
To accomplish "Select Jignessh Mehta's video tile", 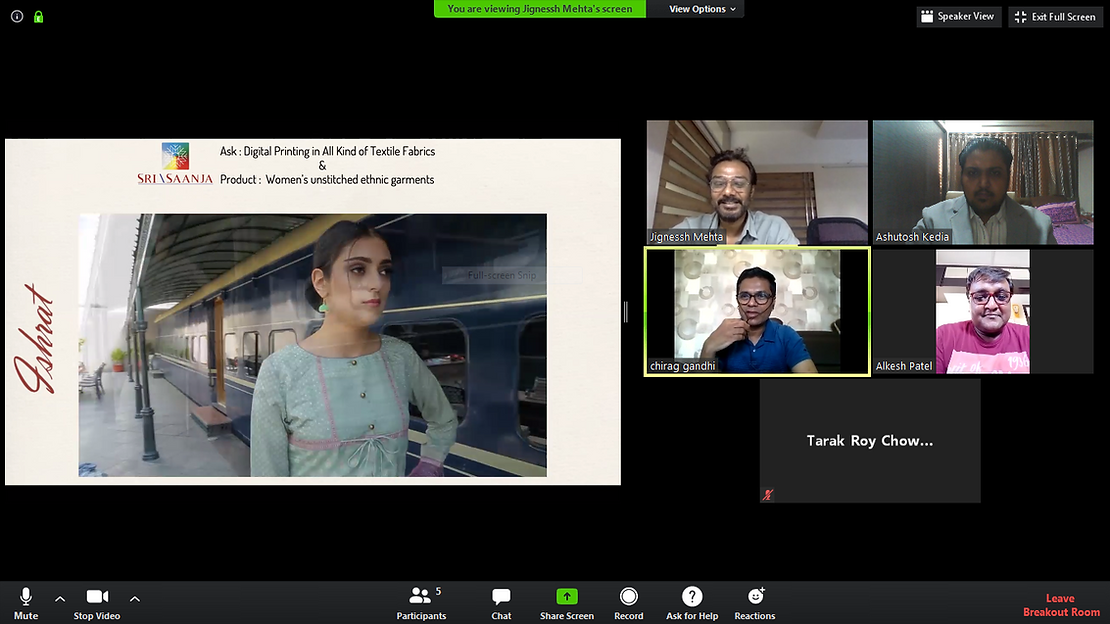I will click(757, 183).
